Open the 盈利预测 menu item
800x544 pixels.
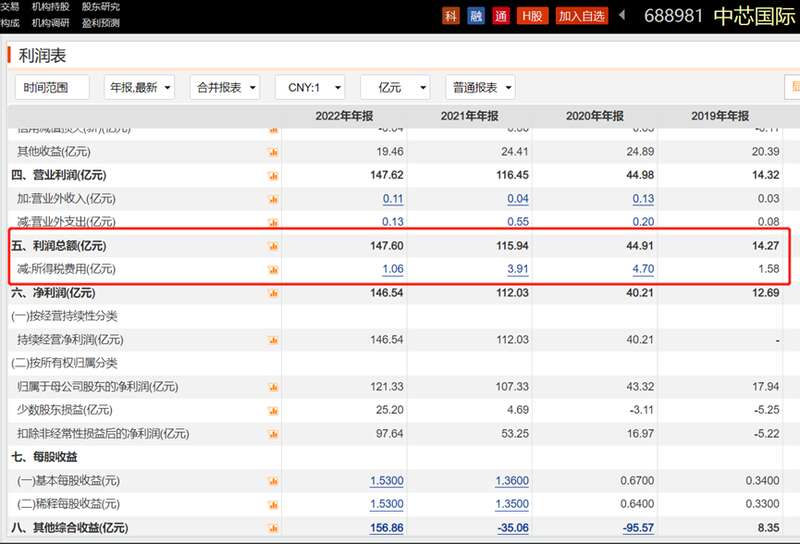[101, 23]
